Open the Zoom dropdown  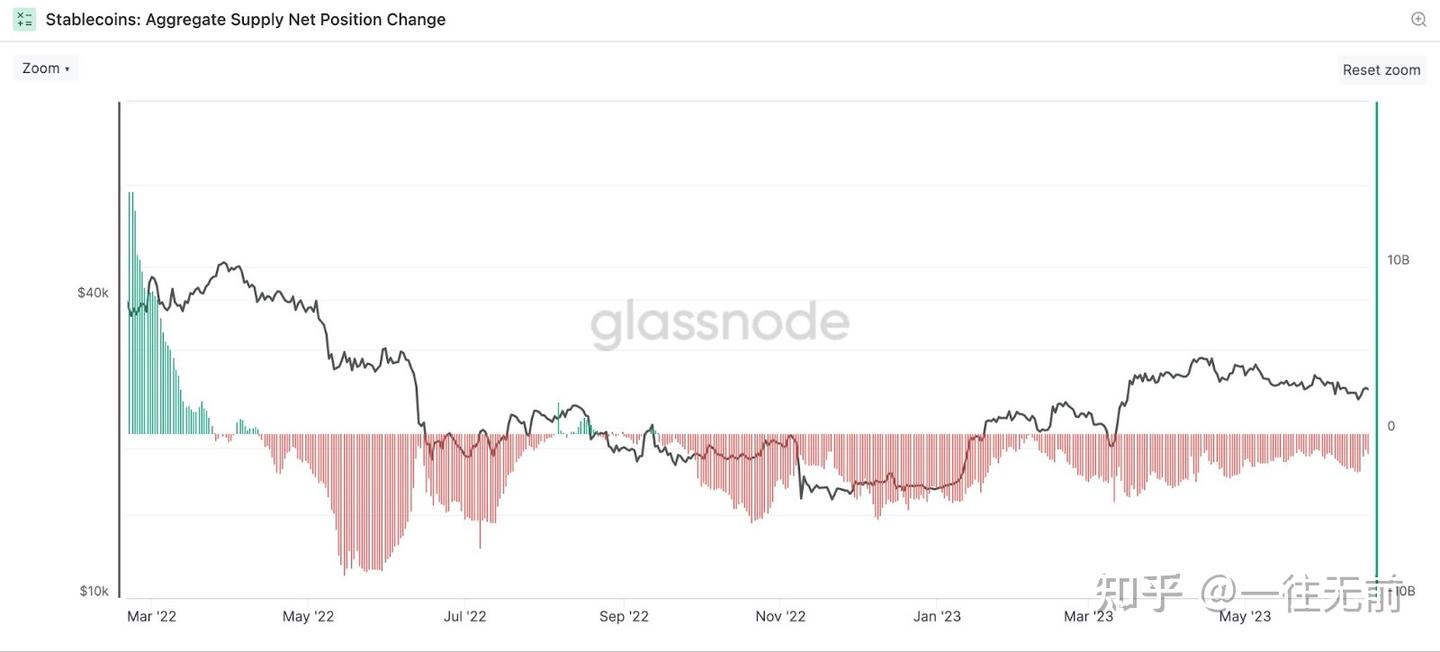[x=46, y=69]
